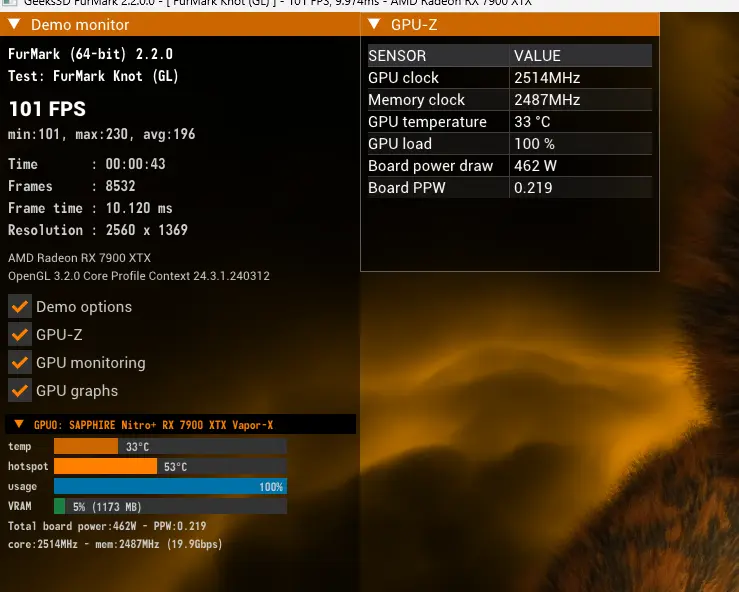Click the GPU-Z panel title text
Viewport: 739px width, 592px height.
pyautogui.click(x=414, y=25)
